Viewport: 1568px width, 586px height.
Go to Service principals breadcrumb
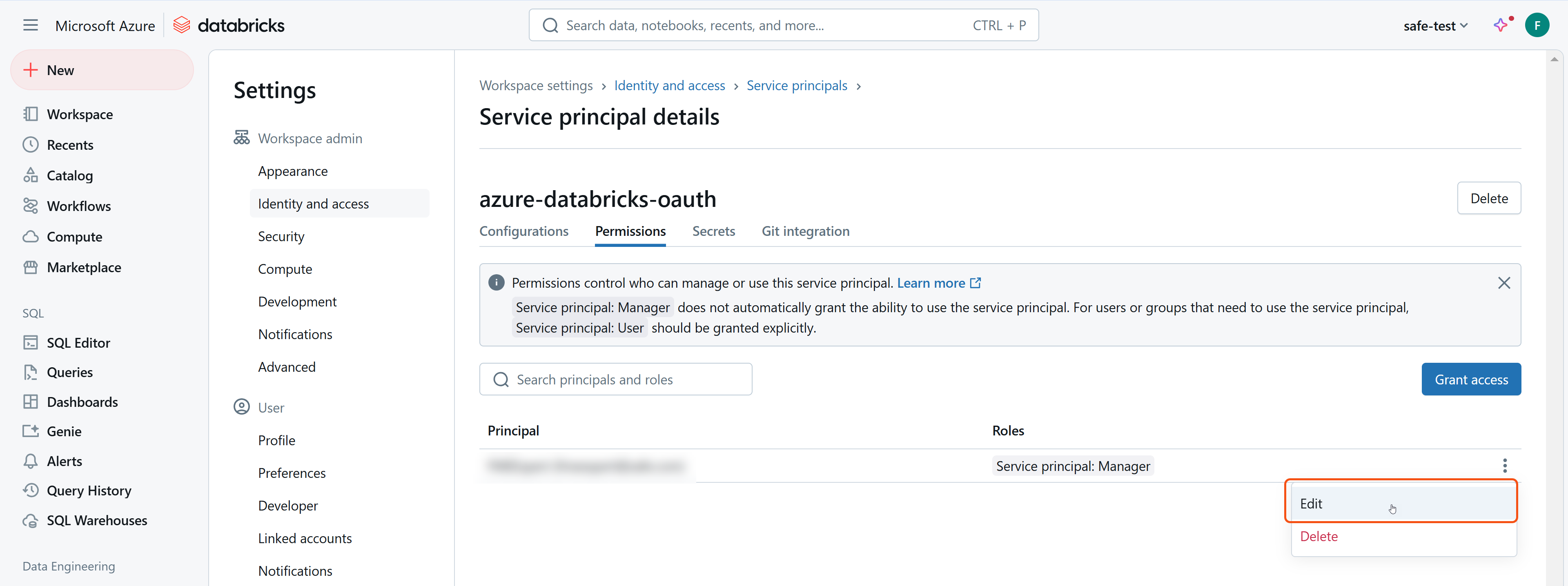pyautogui.click(x=797, y=86)
